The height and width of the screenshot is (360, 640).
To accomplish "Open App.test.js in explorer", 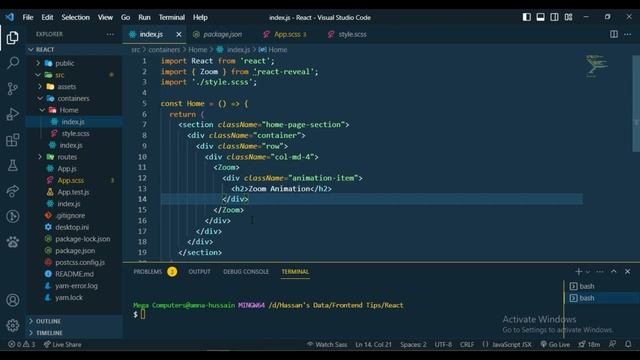I will tap(74, 192).
